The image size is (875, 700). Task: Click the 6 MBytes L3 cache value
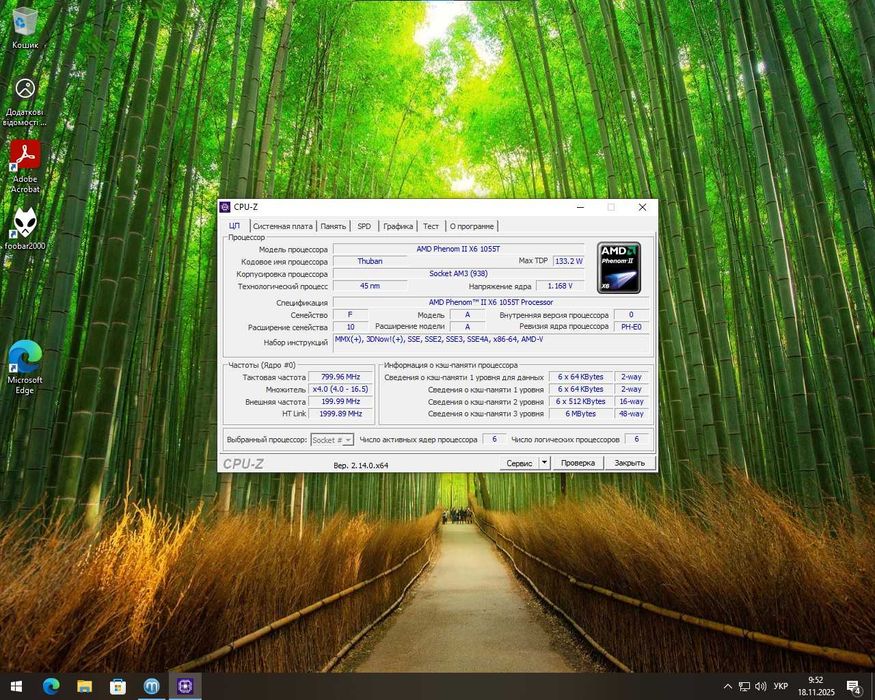(x=580, y=414)
